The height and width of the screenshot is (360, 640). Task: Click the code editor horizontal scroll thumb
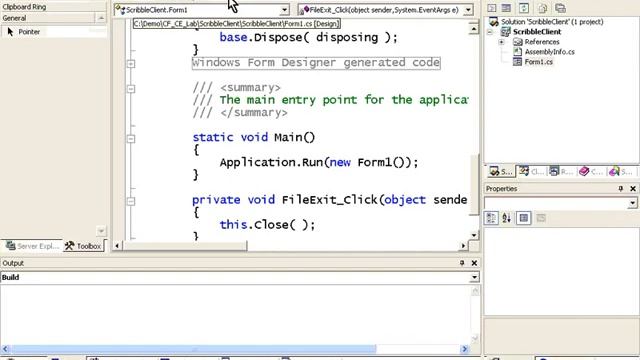[184, 246]
